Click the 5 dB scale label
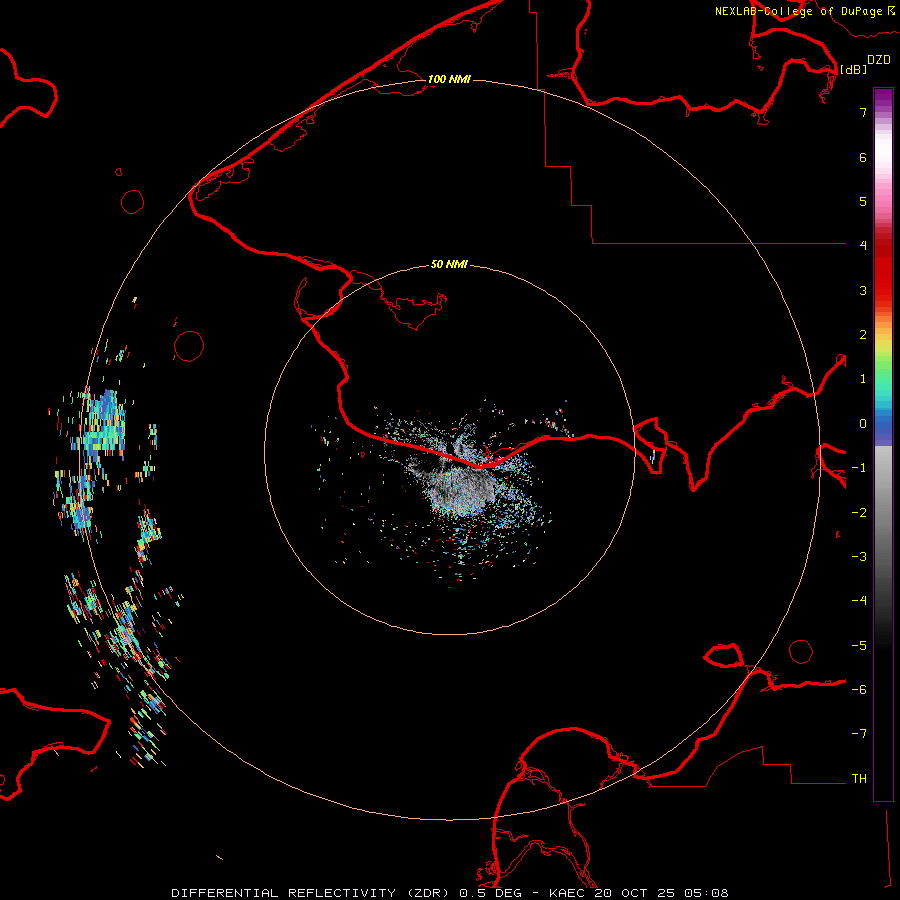The image size is (900, 900). click(863, 201)
